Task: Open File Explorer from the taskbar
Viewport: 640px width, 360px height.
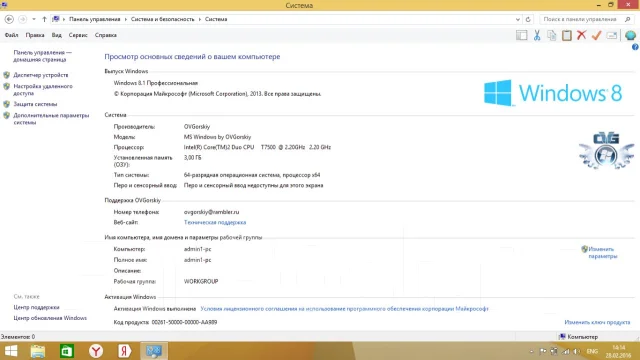Action: (x=38, y=351)
